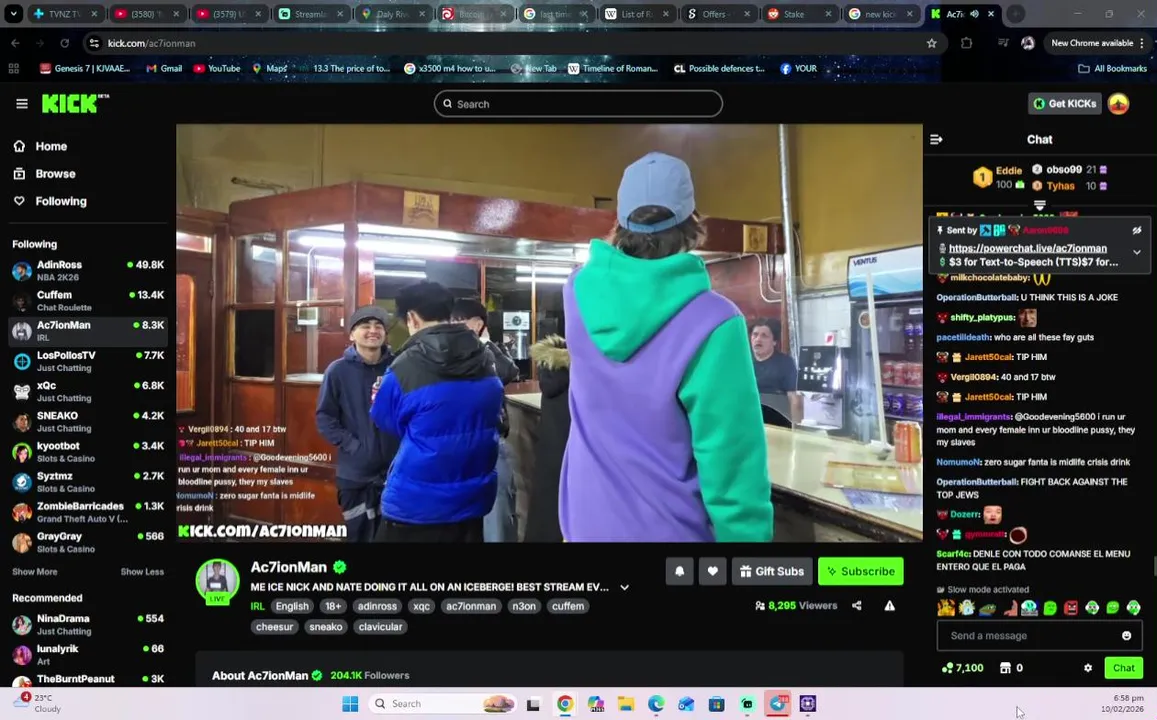The width and height of the screenshot is (1157, 720).
Task: Bookmark this page star icon
Action: point(932,44)
